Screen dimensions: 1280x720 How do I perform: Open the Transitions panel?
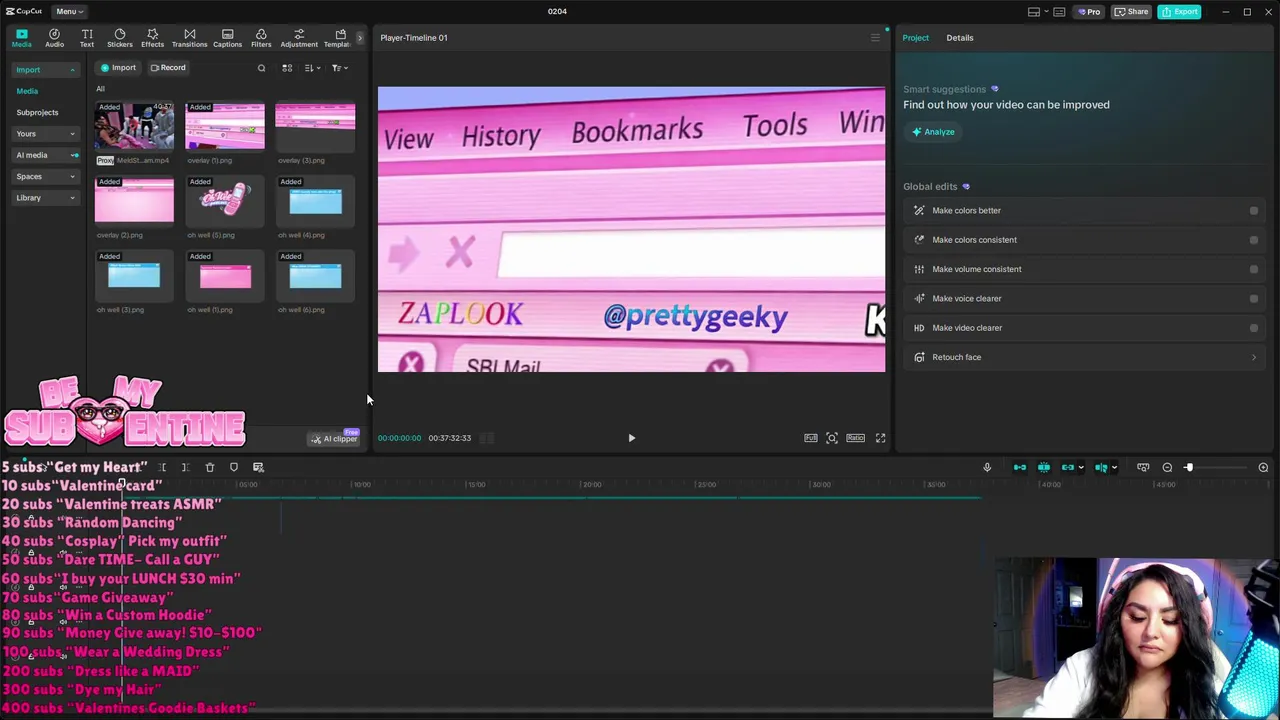(189, 38)
